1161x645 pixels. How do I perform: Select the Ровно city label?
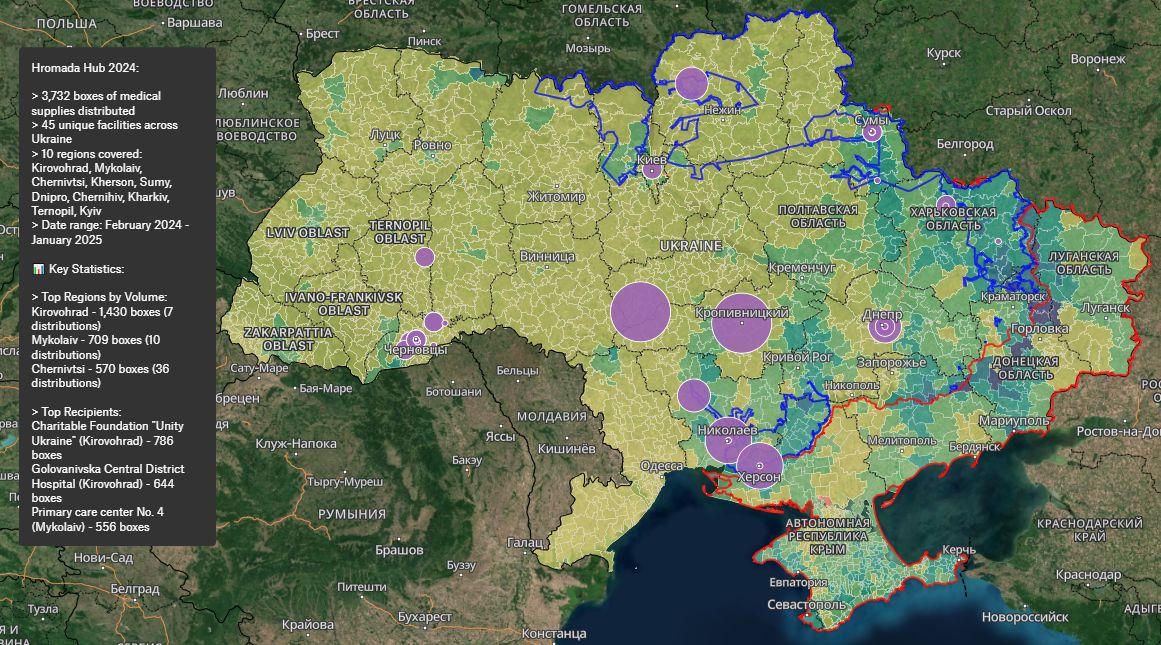click(432, 145)
